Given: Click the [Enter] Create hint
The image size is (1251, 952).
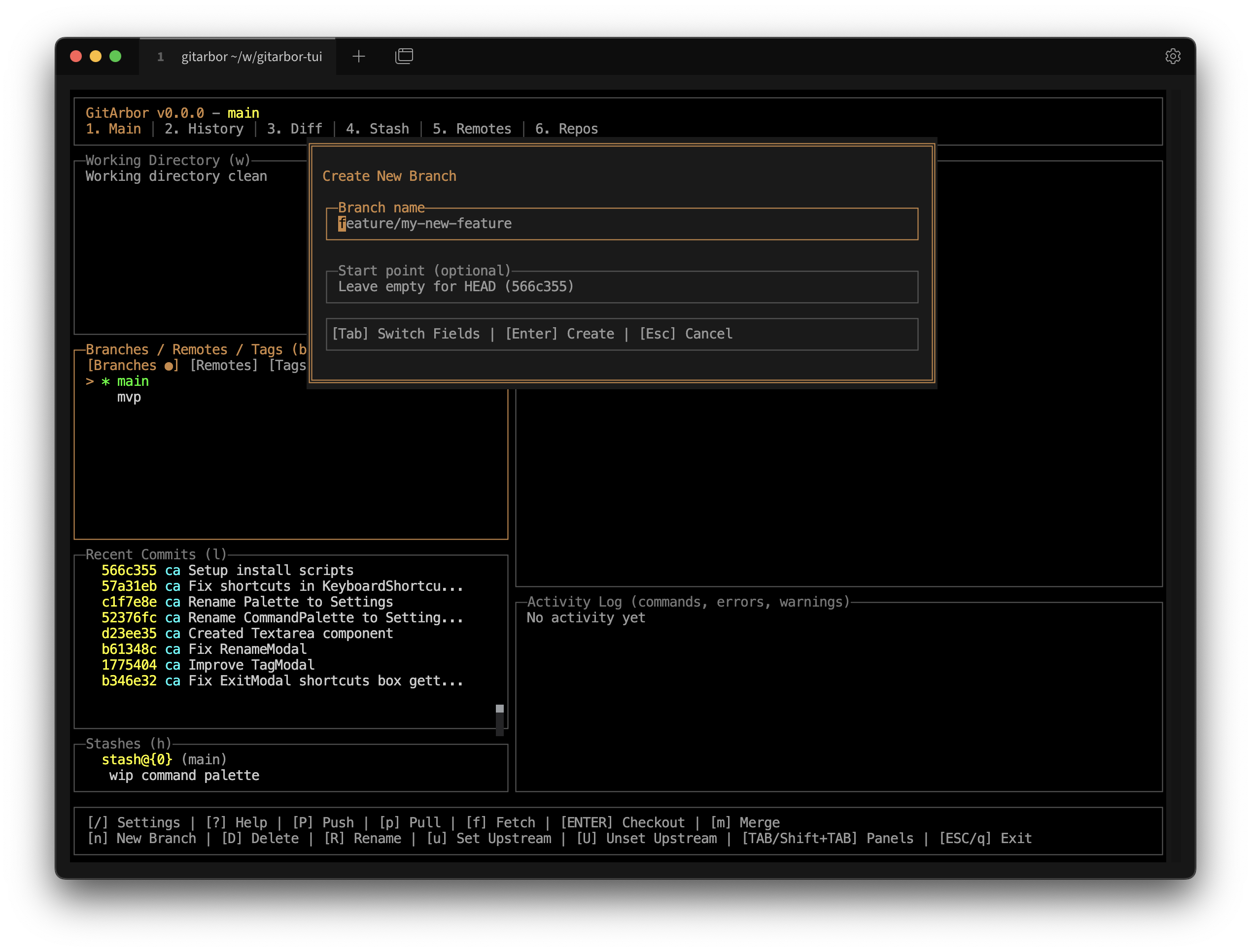Looking at the screenshot, I should [x=559, y=334].
